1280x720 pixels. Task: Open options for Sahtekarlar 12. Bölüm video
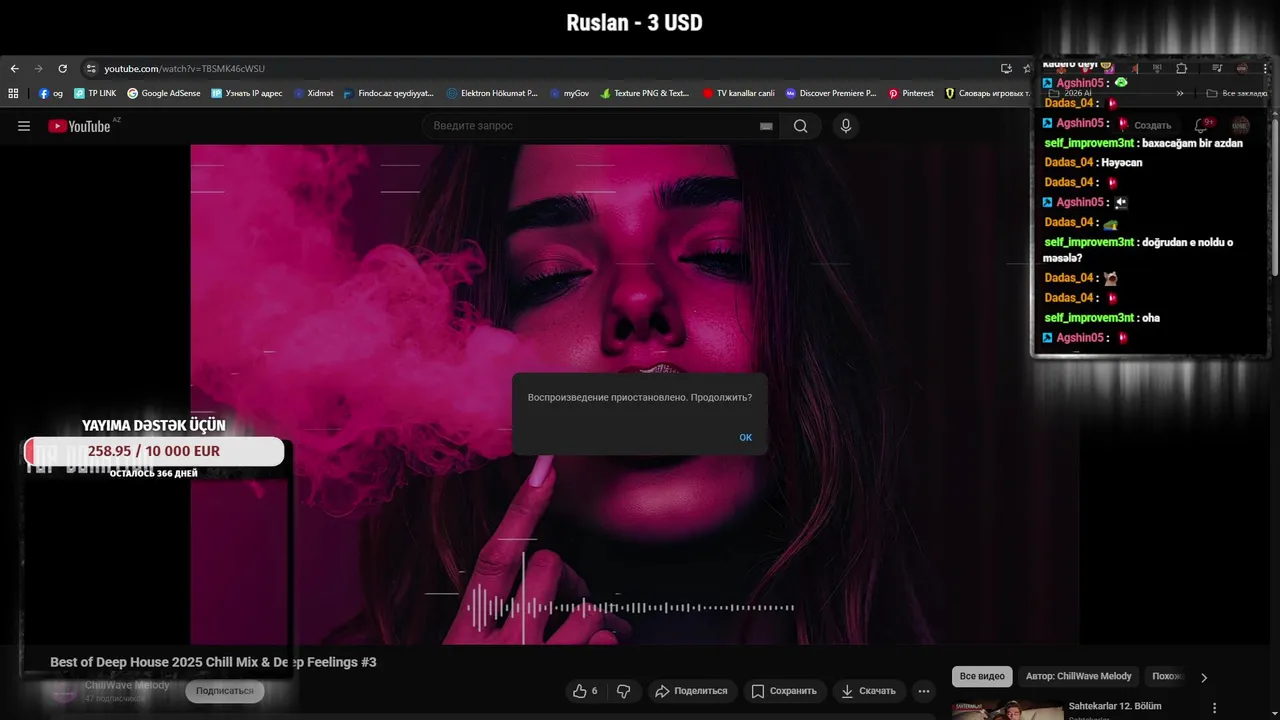coord(1215,708)
